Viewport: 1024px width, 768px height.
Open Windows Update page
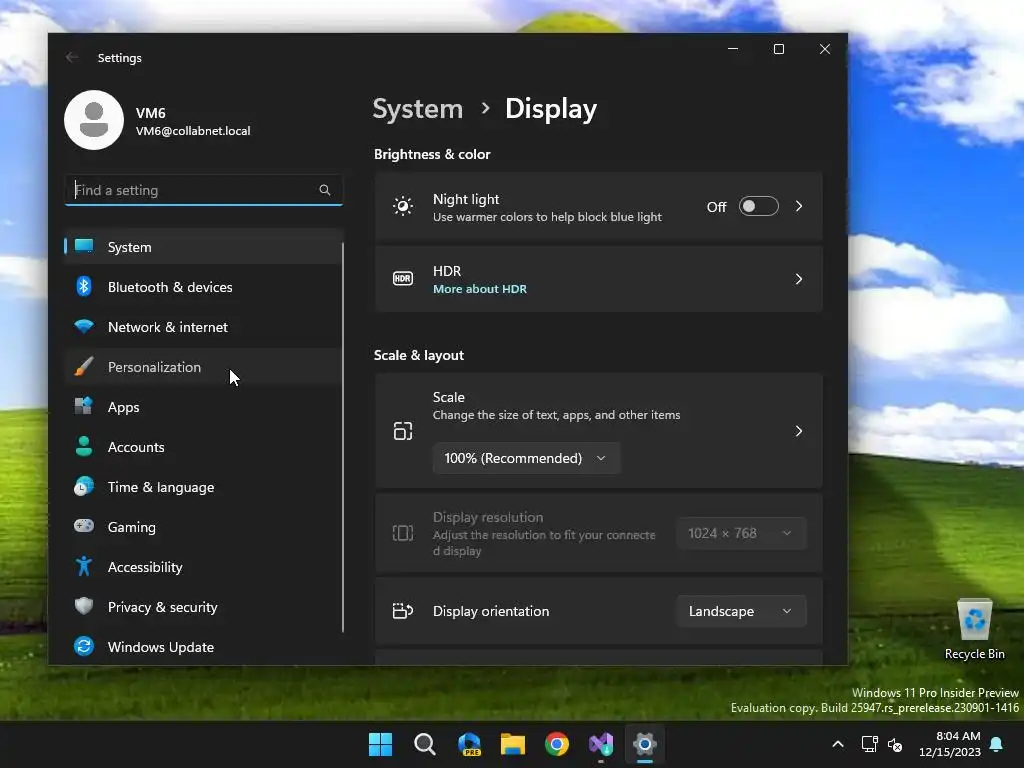[x=204, y=647]
